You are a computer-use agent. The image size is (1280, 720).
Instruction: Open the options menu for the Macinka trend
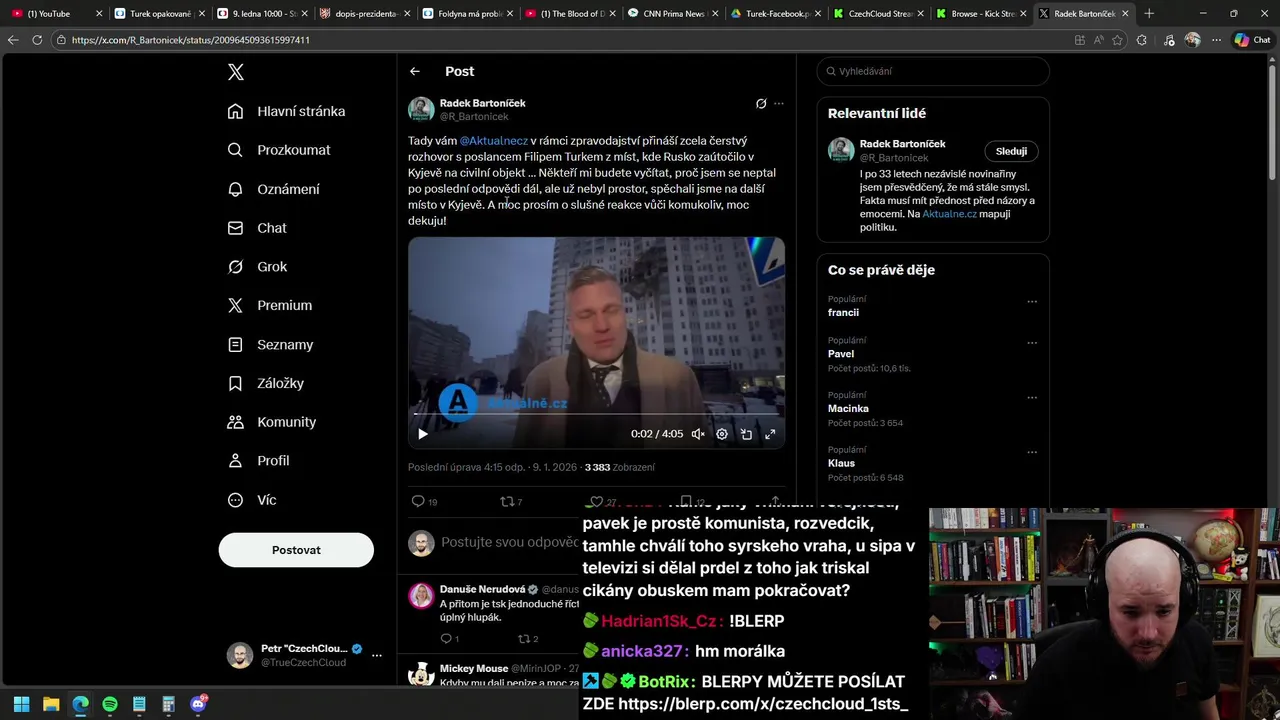tap(1032, 398)
